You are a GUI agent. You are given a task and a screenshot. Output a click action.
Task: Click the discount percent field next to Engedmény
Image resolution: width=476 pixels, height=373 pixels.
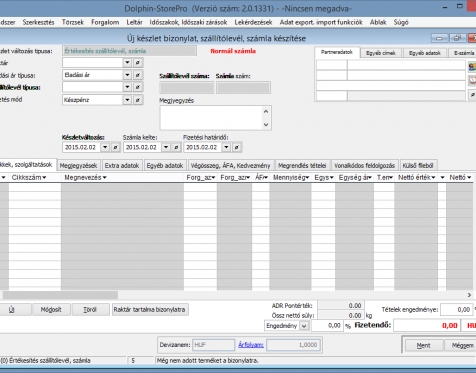coord(327,326)
